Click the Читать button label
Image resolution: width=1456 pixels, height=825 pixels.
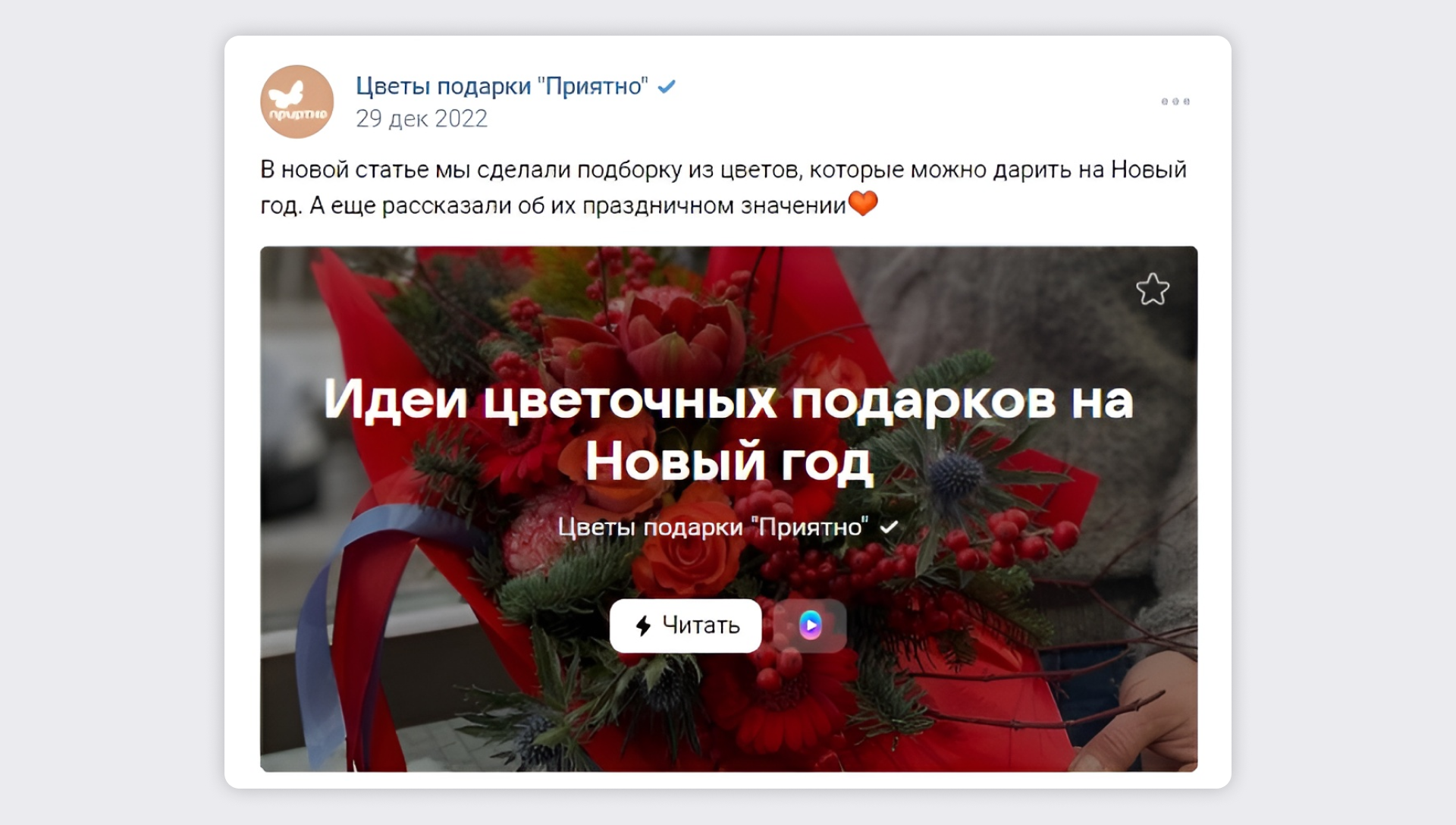(x=701, y=626)
